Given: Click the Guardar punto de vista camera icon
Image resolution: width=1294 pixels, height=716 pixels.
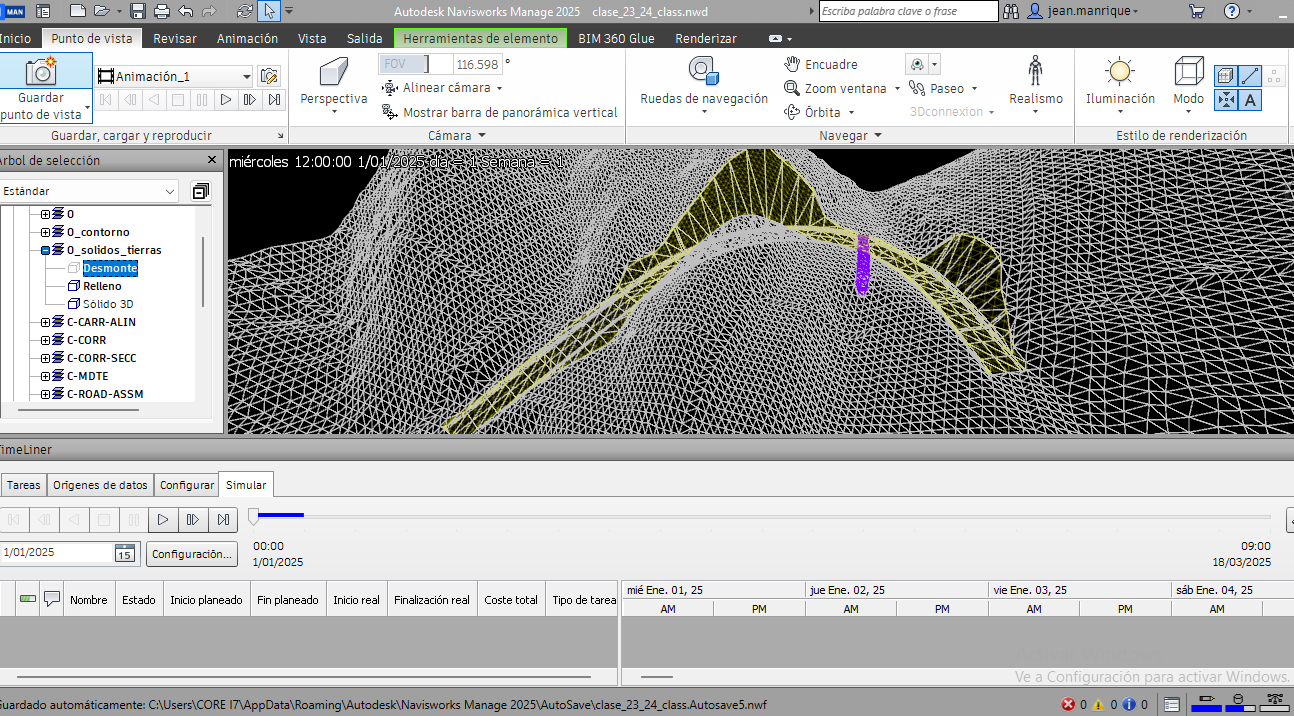Looking at the screenshot, I should coord(40,71).
